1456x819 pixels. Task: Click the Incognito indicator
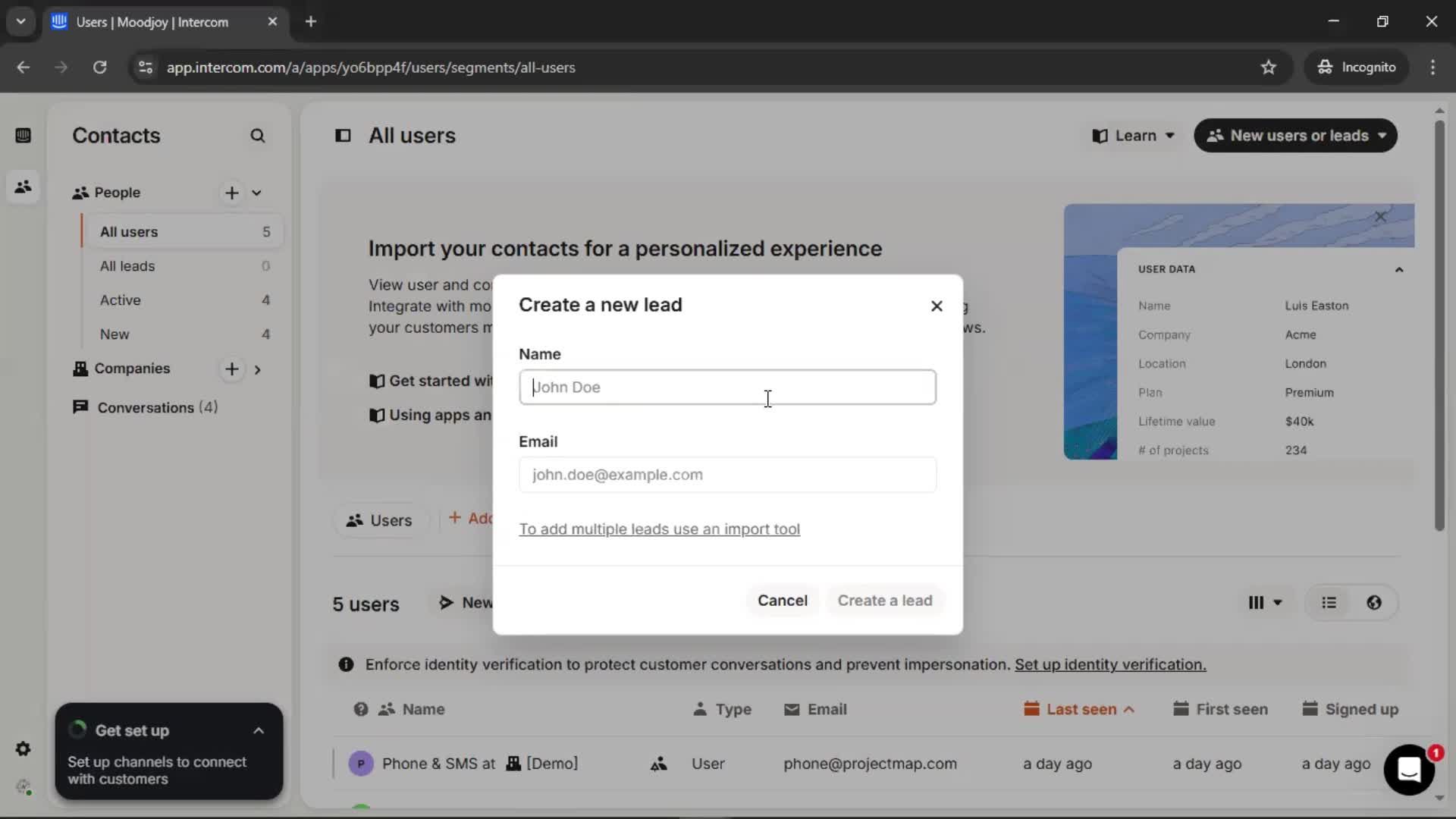[1356, 67]
